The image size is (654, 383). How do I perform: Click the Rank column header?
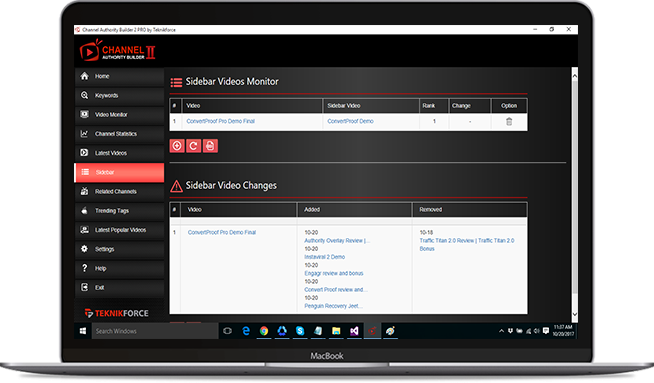[434, 106]
